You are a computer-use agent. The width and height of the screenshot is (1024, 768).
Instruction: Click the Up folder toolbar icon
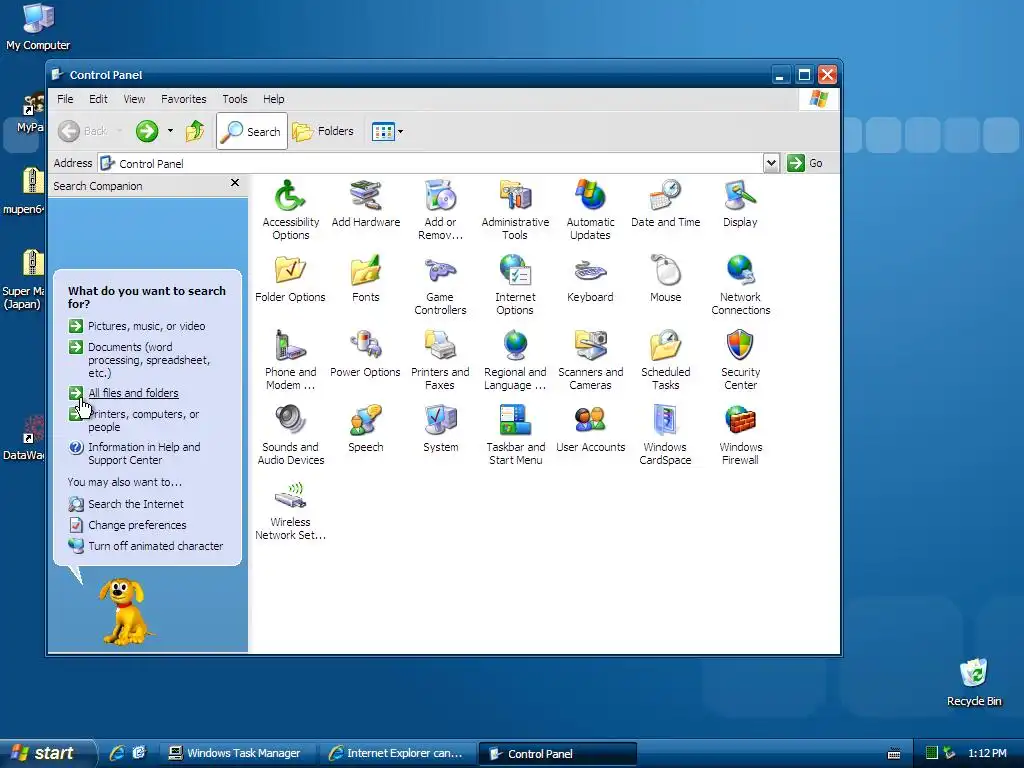click(195, 131)
